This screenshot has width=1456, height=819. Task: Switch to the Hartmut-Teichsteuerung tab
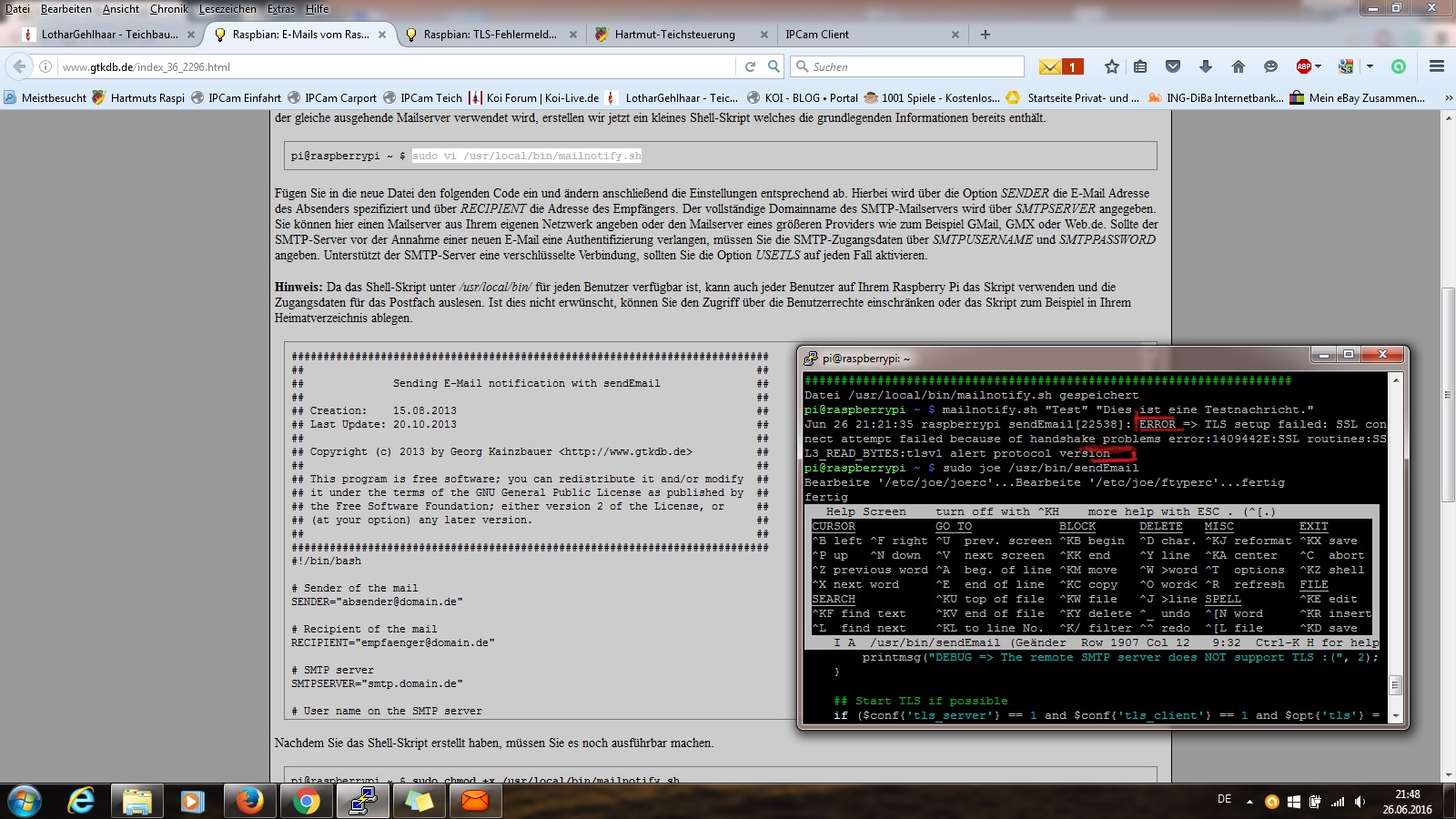(x=674, y=35)
